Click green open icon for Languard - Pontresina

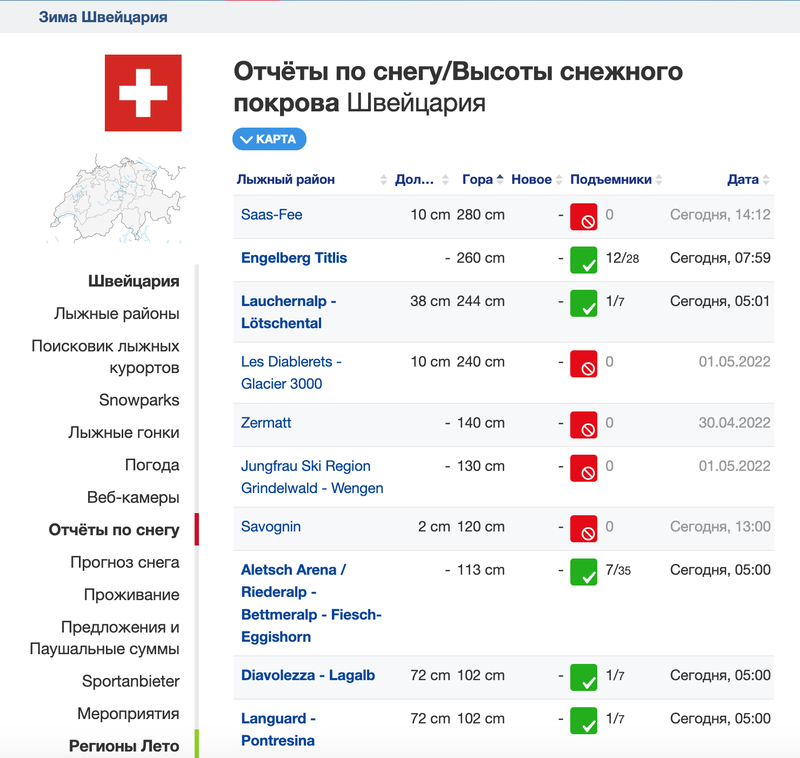584,721
